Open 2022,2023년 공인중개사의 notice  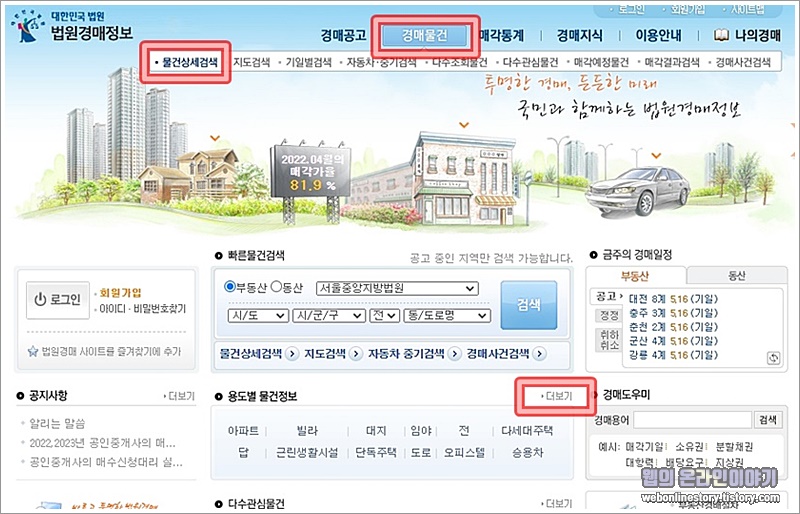pos(102,443)
